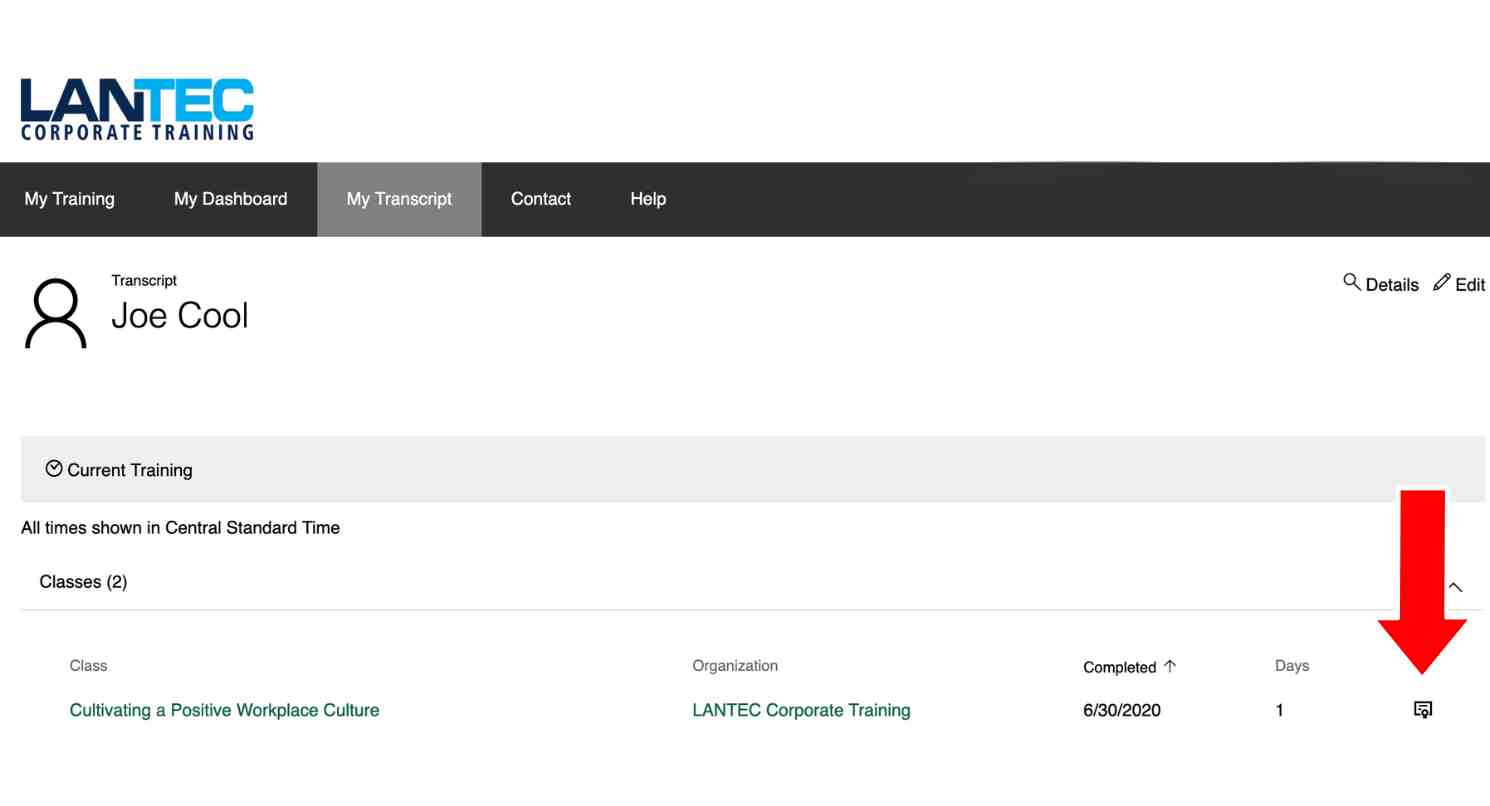Select the My Transcript navigation item
Screen dimensions: 1490x806
tap(399, 199)
